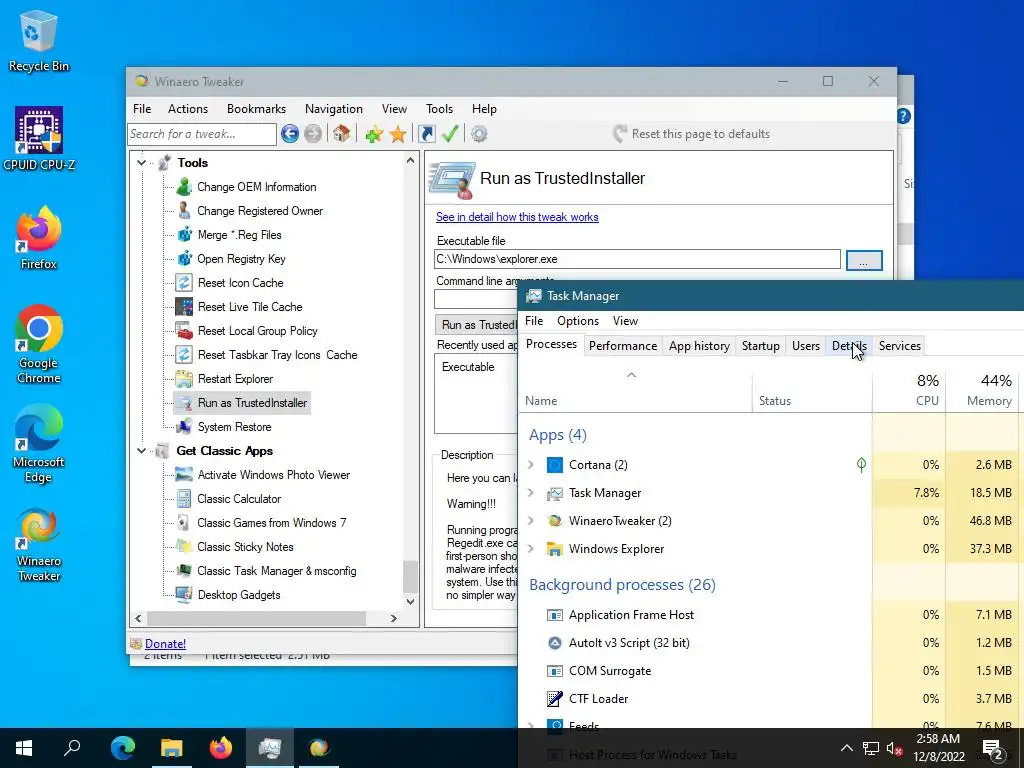Select 'Classic Calculator' in the tree
The width and height of the screenshot is (1024, 768).
239,499
